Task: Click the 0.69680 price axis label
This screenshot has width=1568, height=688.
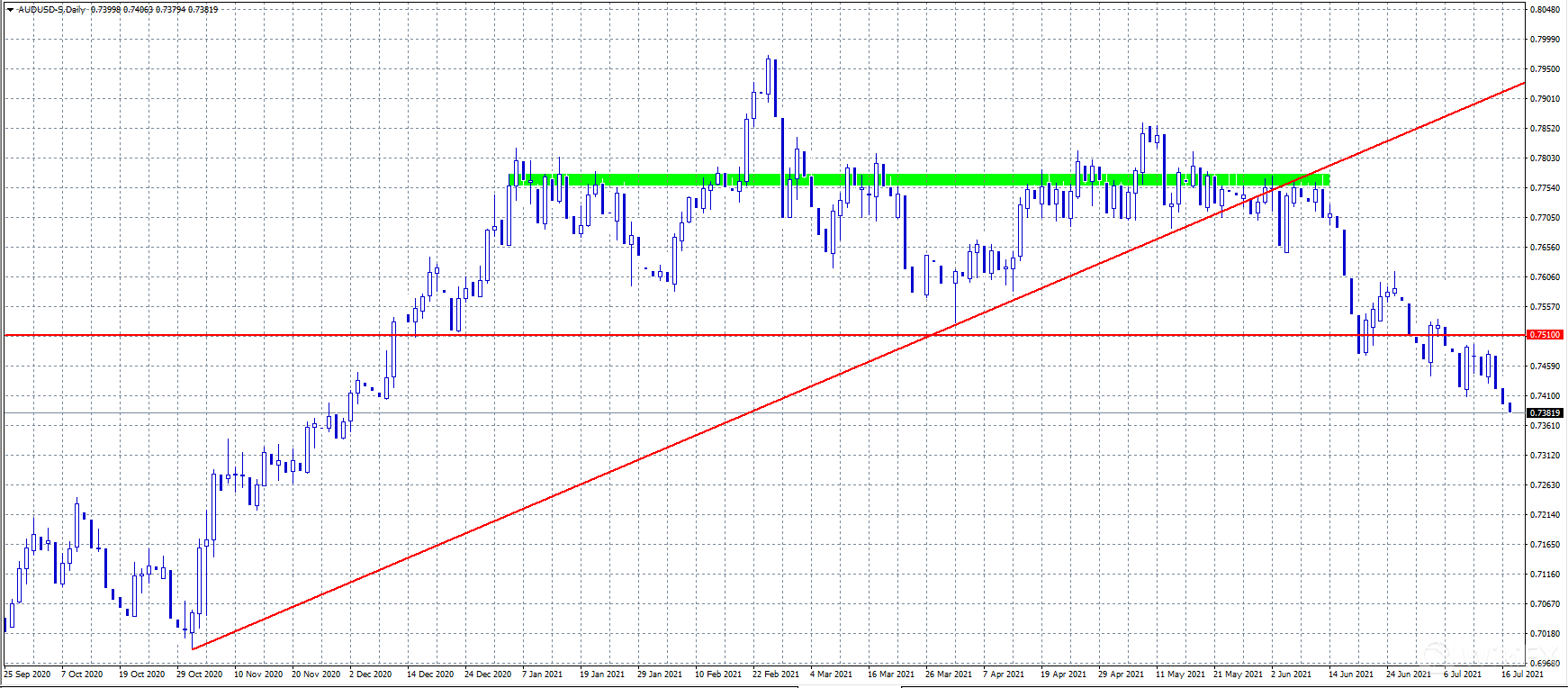Action: click(x=1545, y=663)
